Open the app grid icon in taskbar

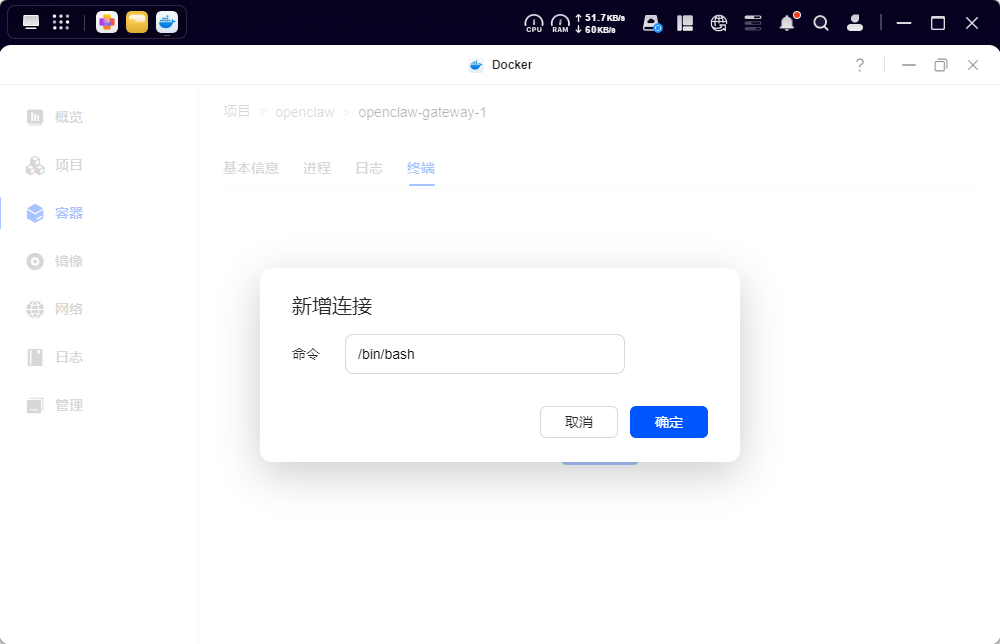click(x=60, y=22)
